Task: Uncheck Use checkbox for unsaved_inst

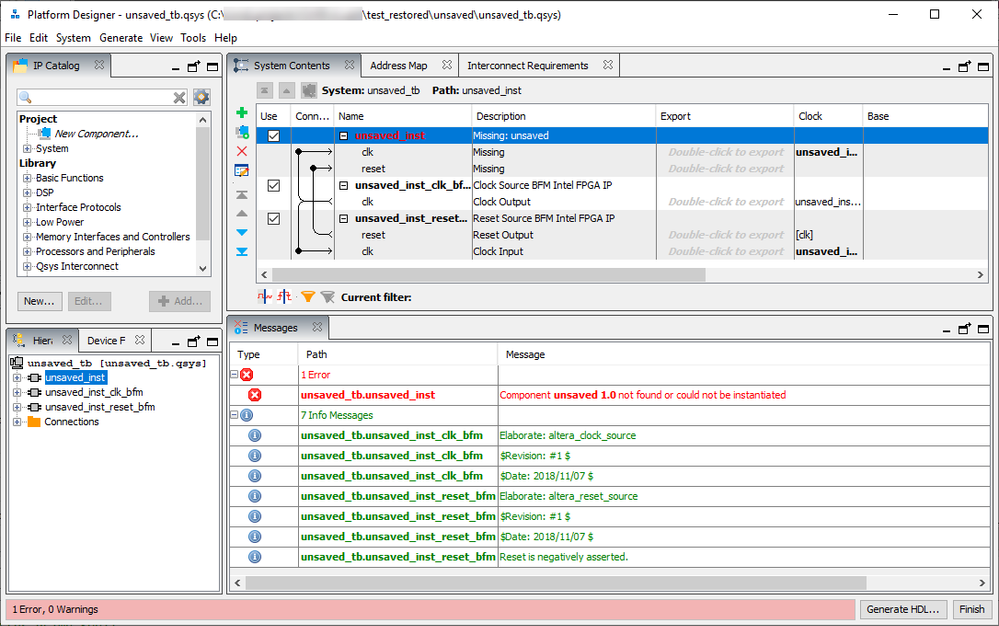Action: tap(273, 136)
